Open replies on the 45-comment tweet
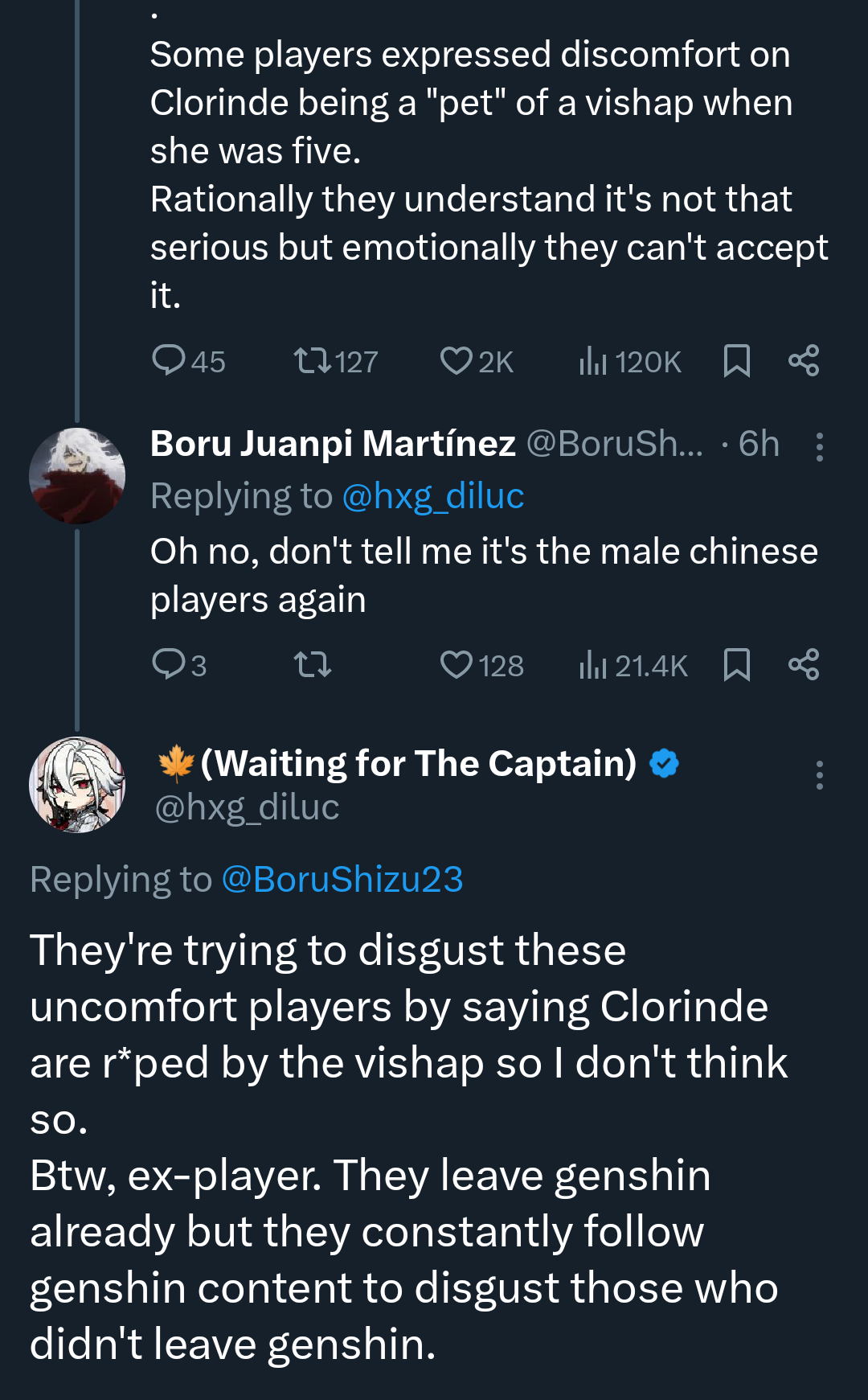The width and height of the screenshot is (868, 1400). [x=170, y=360]
